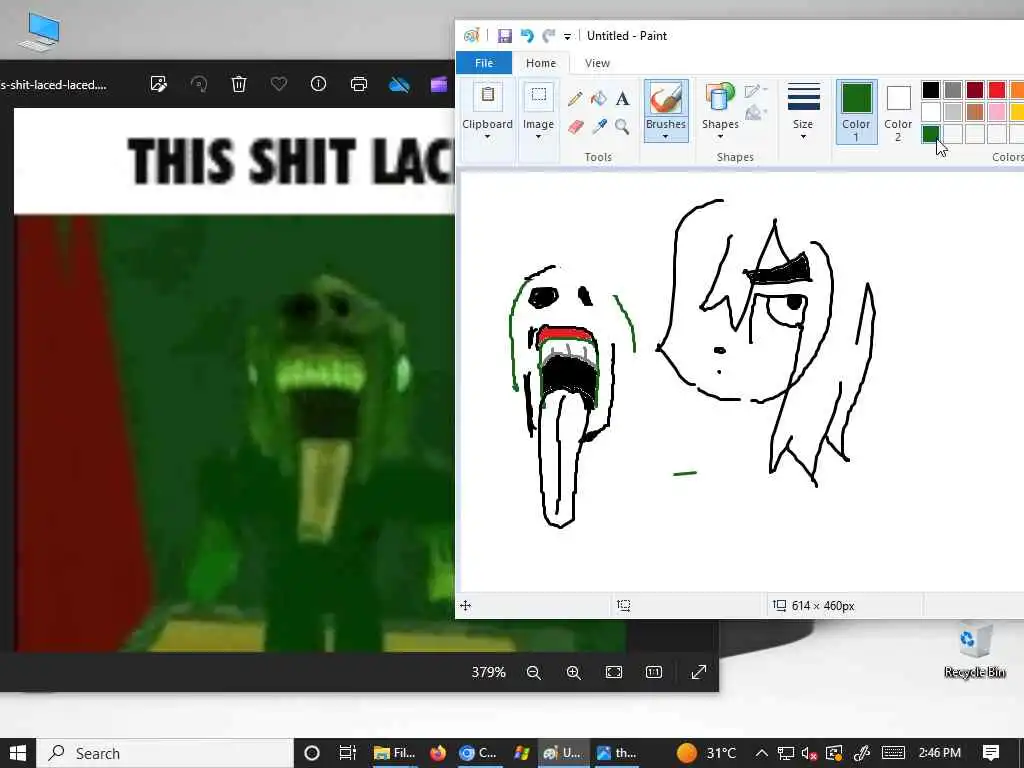Click the Favorite heart icon in Photos viewer
The image size is (1024, 768).
pyautogui.click(x=279, y=84)
